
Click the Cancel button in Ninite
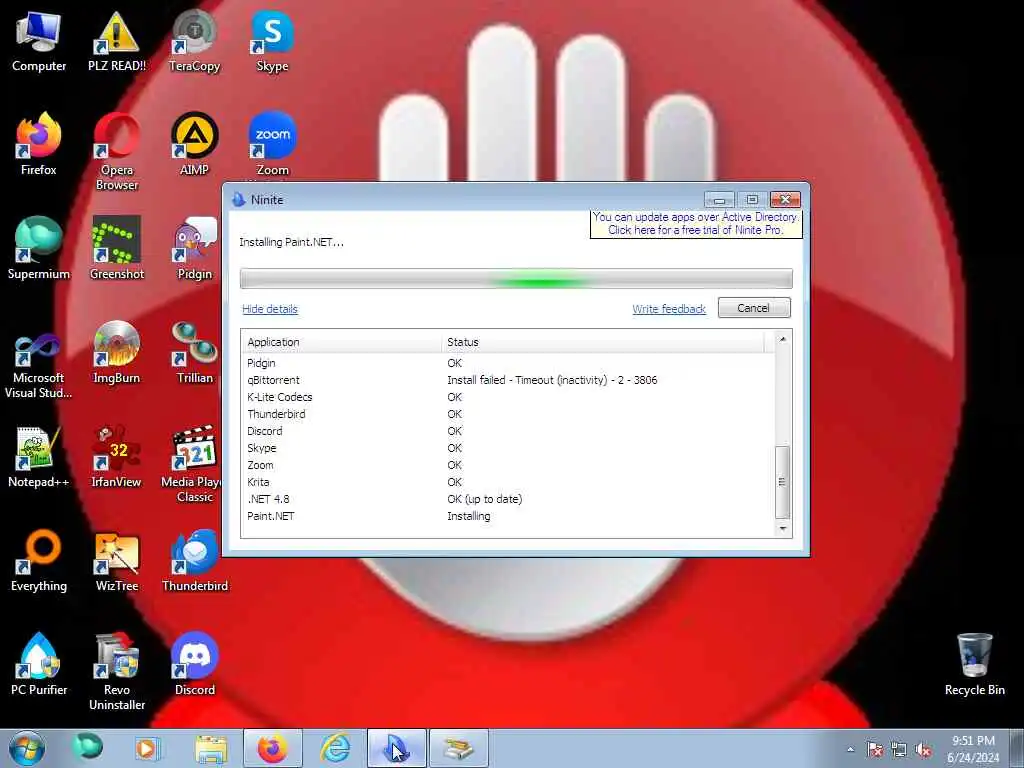coord(754,308)
